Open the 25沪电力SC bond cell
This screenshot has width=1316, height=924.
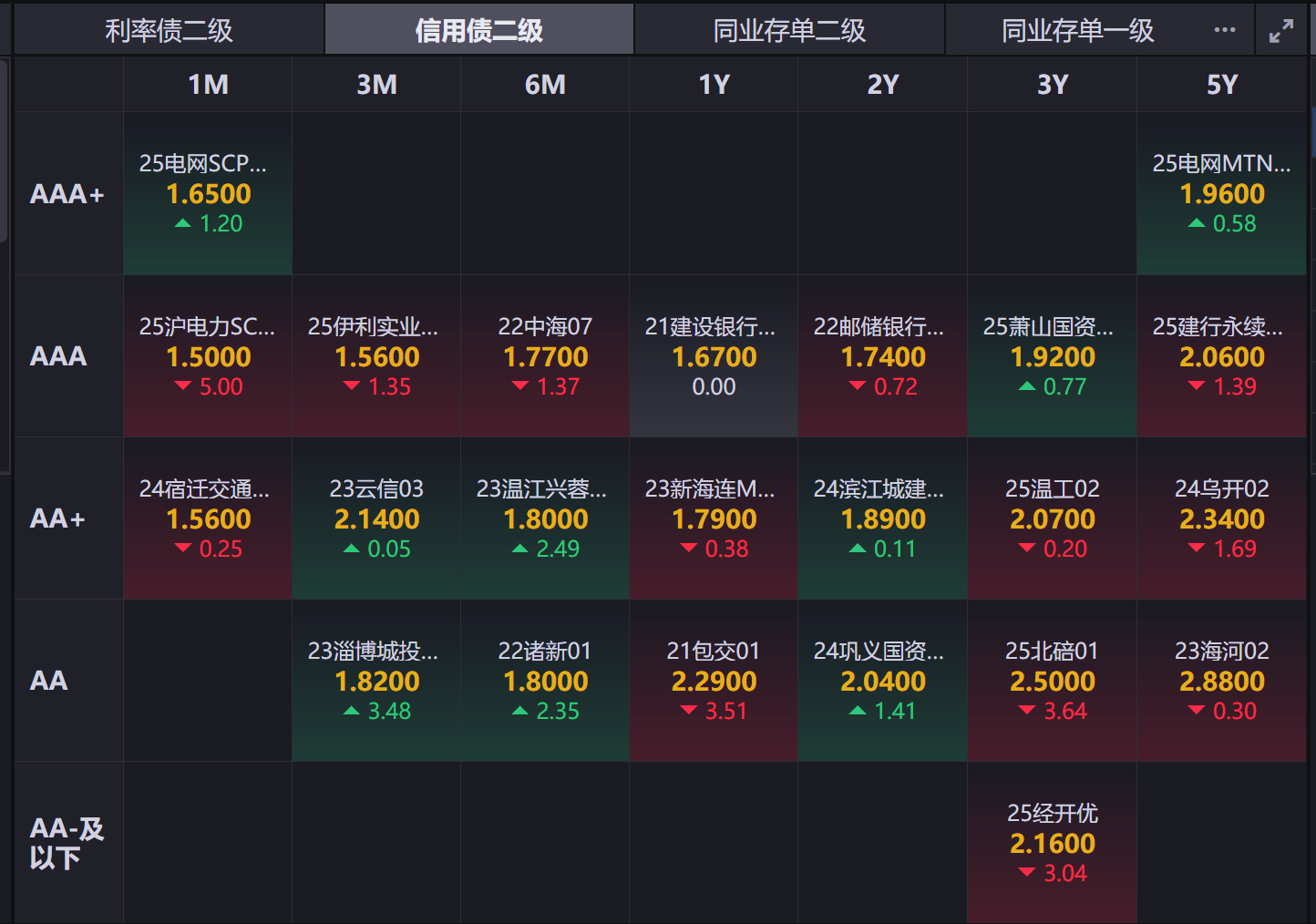pyautogui.click(x=208, y=356)
